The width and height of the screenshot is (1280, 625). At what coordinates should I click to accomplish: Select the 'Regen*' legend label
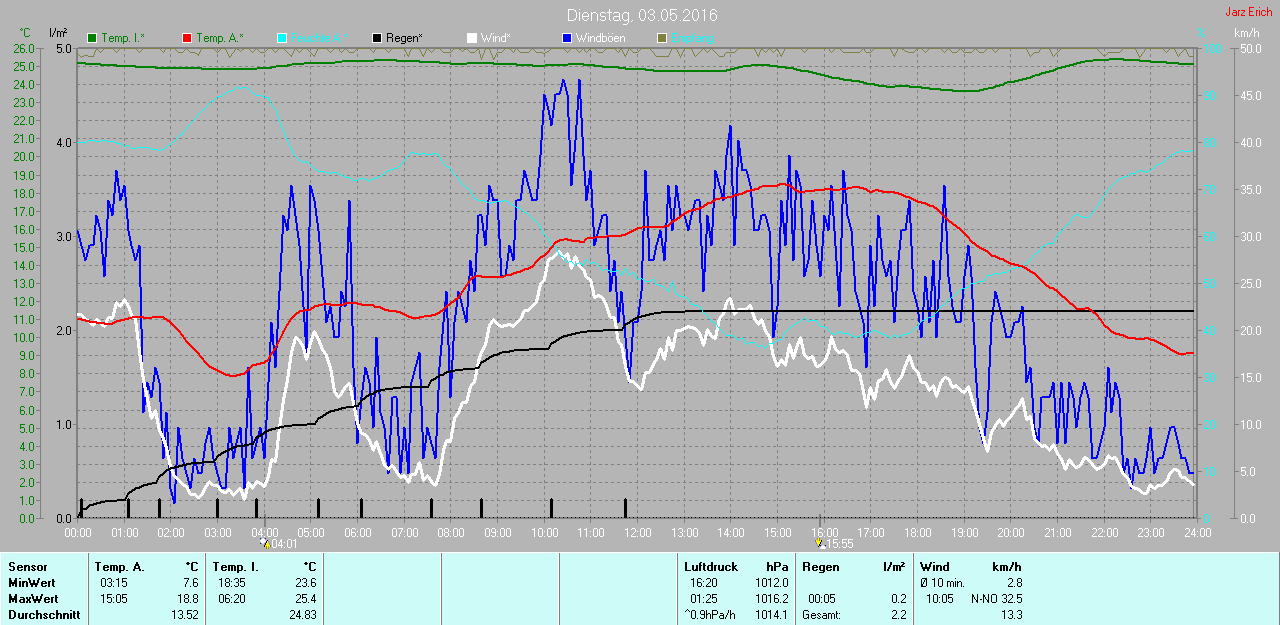pos(404,38)
